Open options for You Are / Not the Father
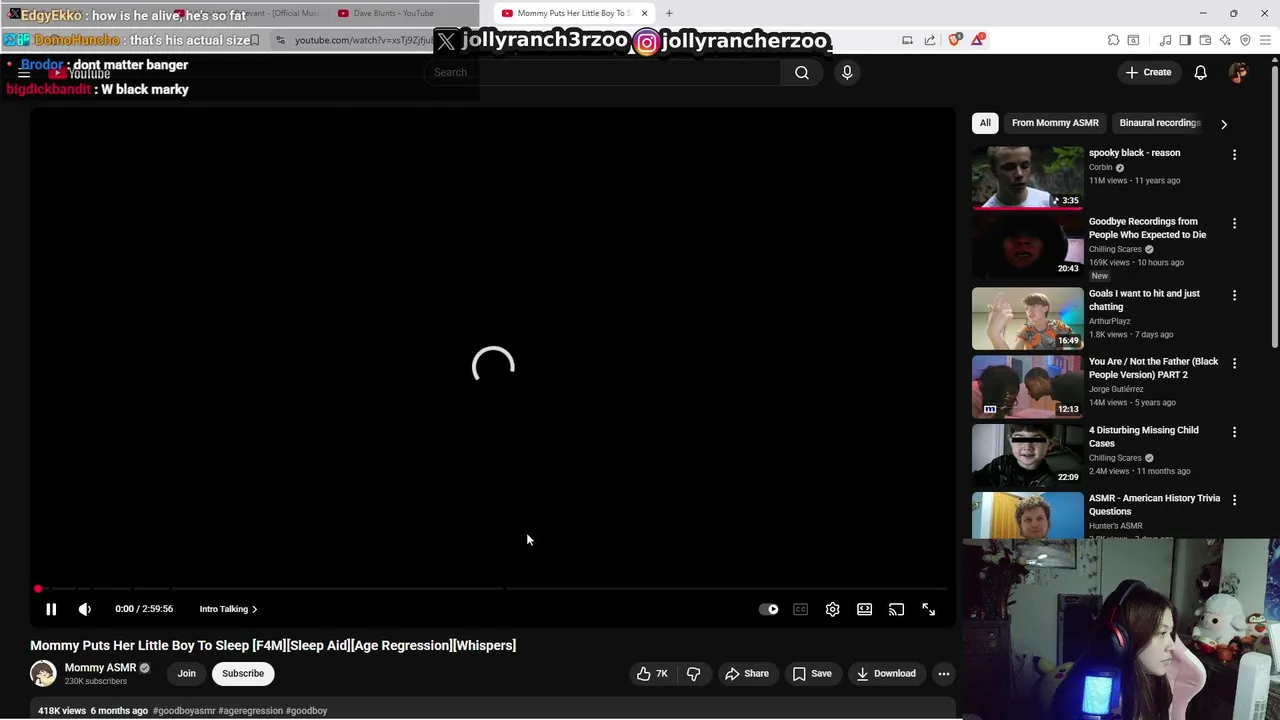The width and height of the screenshot is (1280, 720). [x=1234, y=363]
